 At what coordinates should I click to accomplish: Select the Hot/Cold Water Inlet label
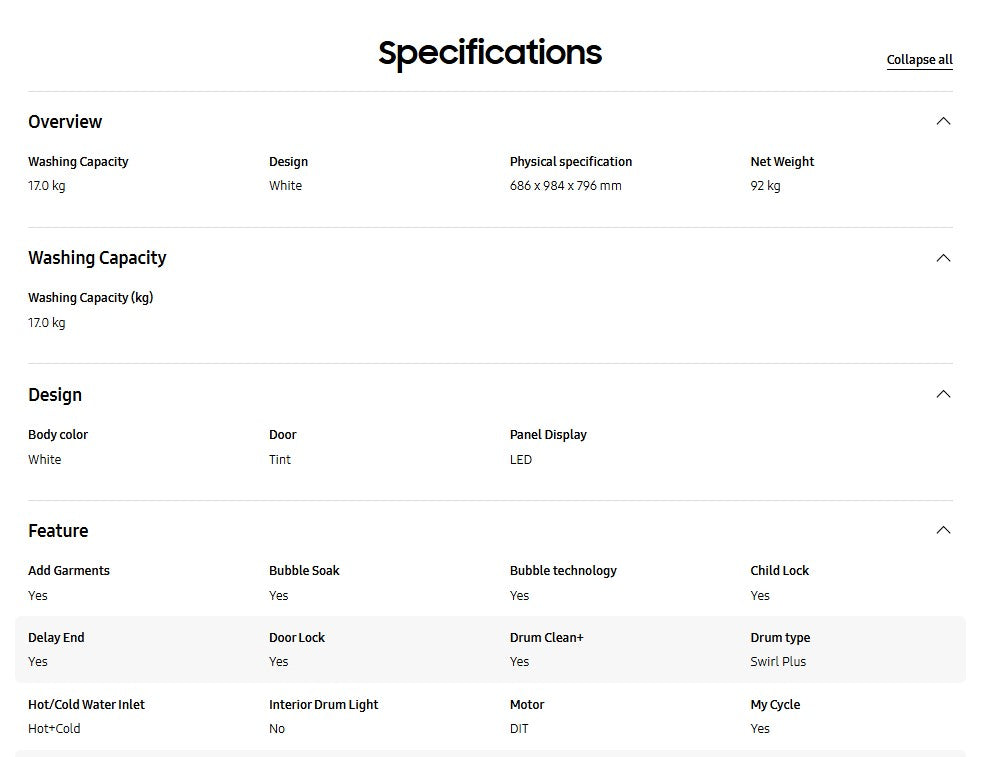pos(86,705)
